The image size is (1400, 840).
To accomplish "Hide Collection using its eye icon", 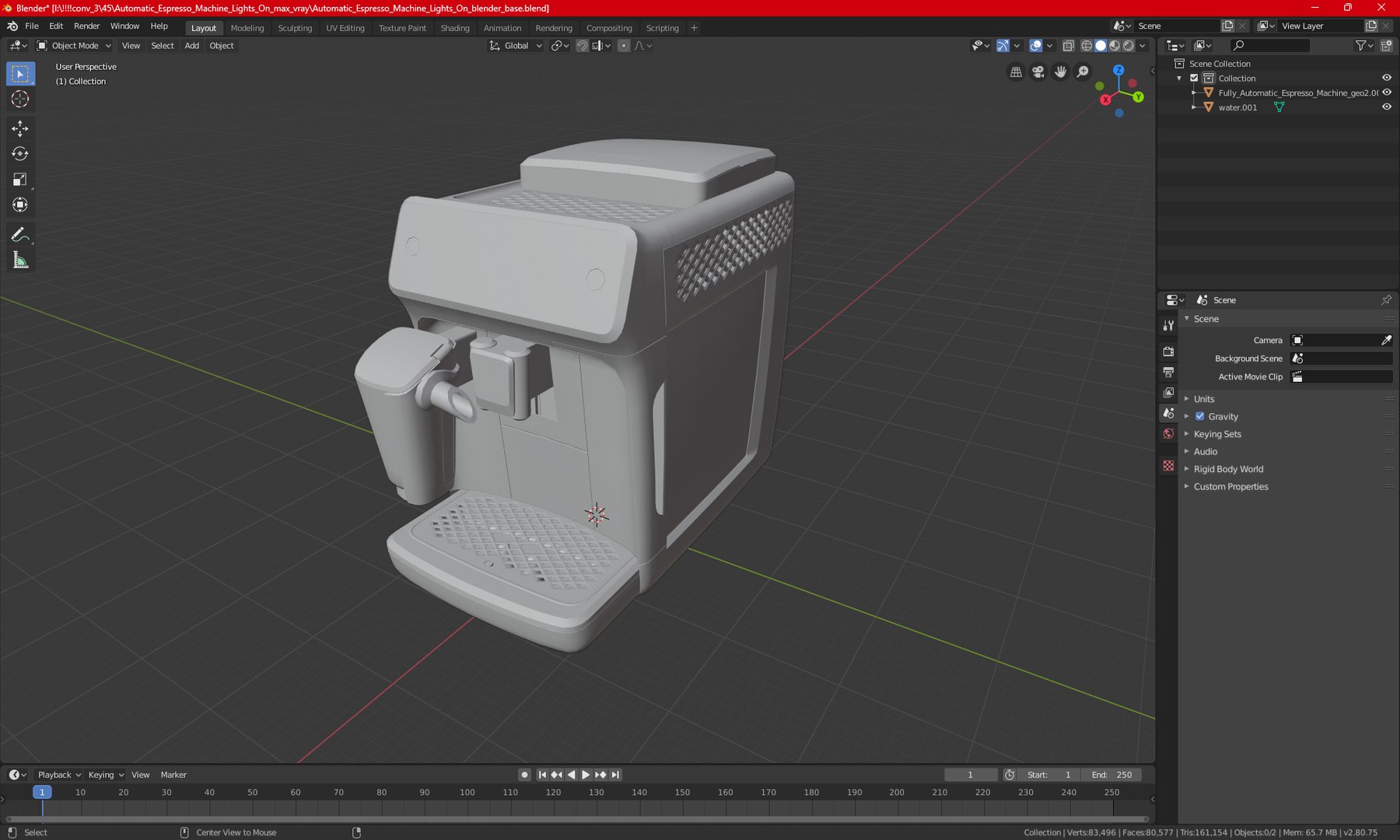I will click(x=1386, y=78).
